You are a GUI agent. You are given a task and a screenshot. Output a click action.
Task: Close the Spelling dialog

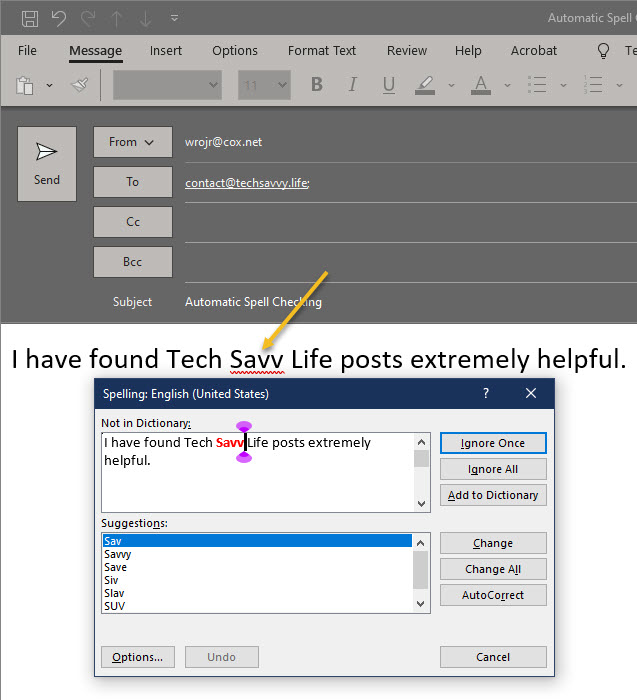531,393
